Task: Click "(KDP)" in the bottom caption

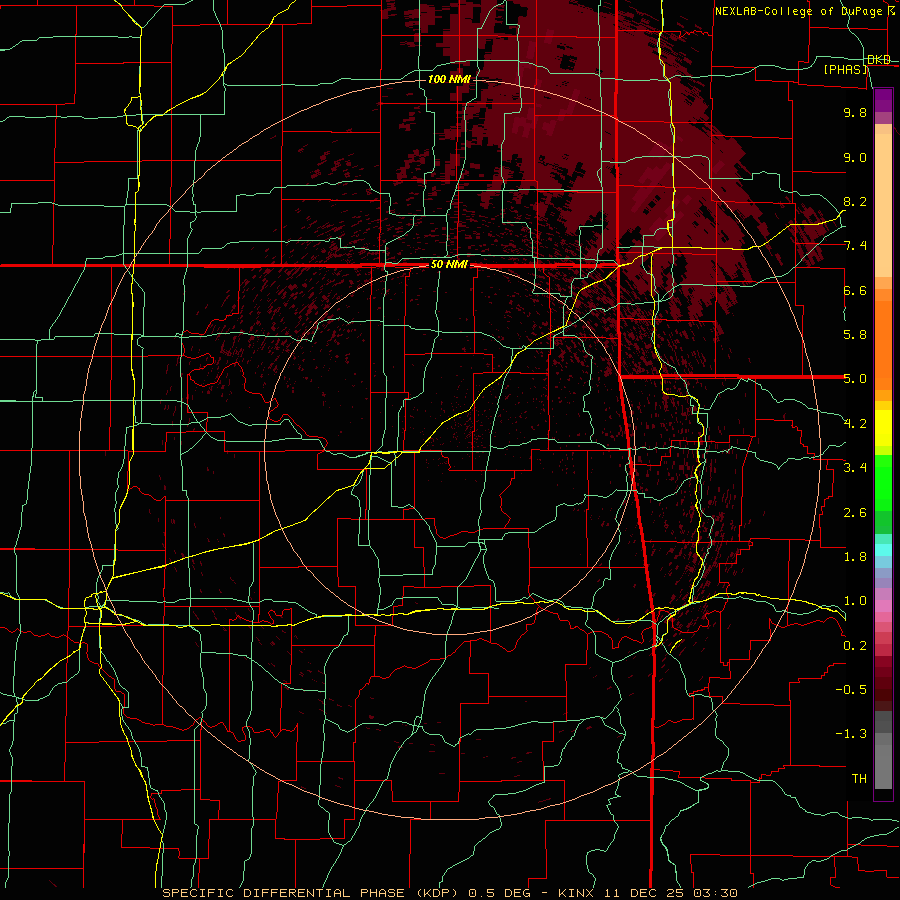Action: coord(437,893)
